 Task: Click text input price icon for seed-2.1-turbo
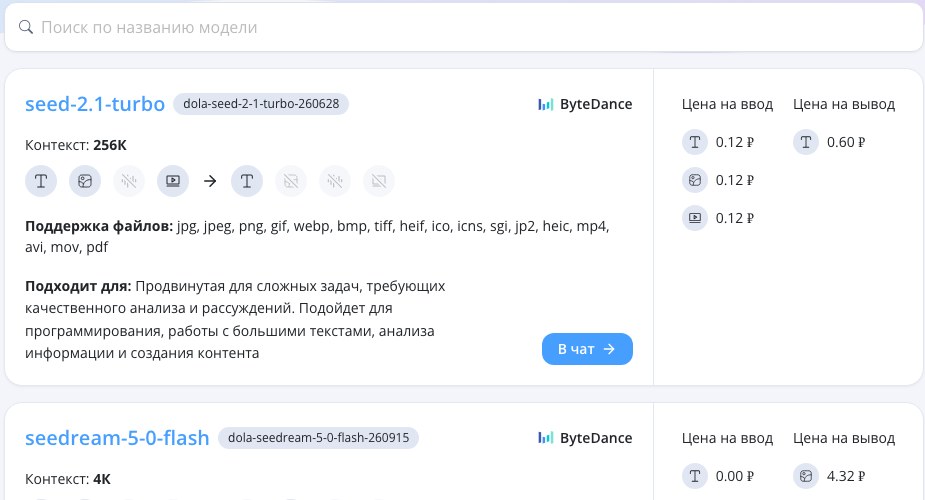[x=695, y=142]
